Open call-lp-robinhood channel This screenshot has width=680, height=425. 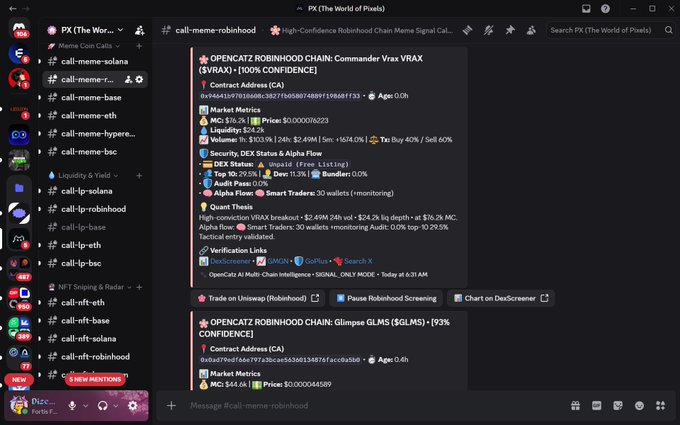[x=95, y=209]
